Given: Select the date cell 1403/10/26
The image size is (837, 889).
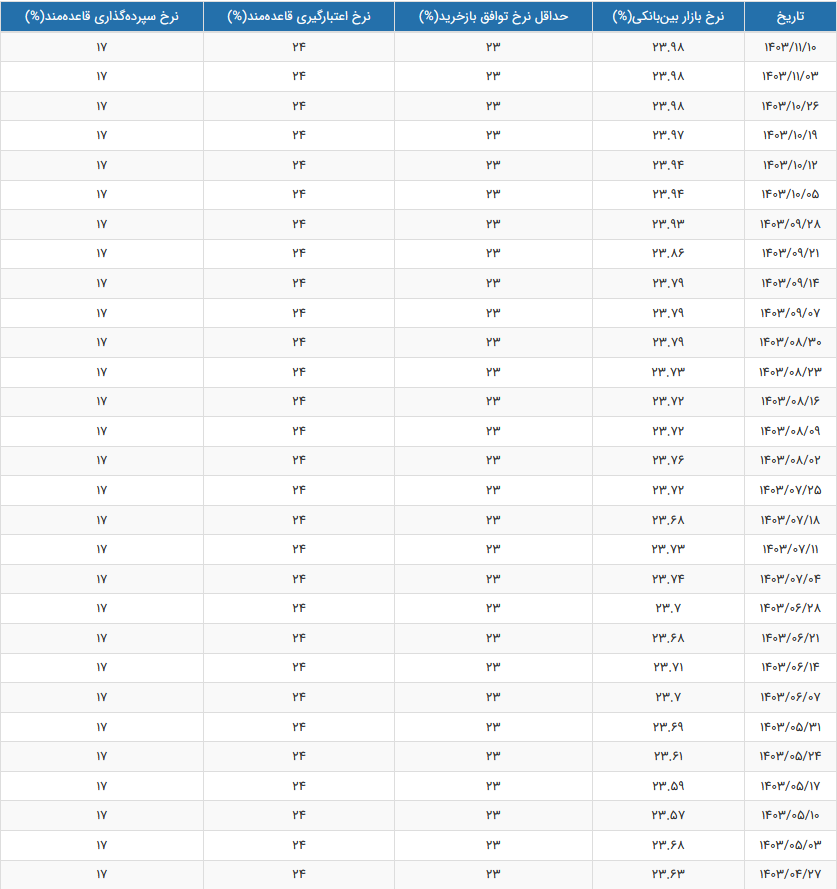Looking at the screenshot, I should click(789, 106).
